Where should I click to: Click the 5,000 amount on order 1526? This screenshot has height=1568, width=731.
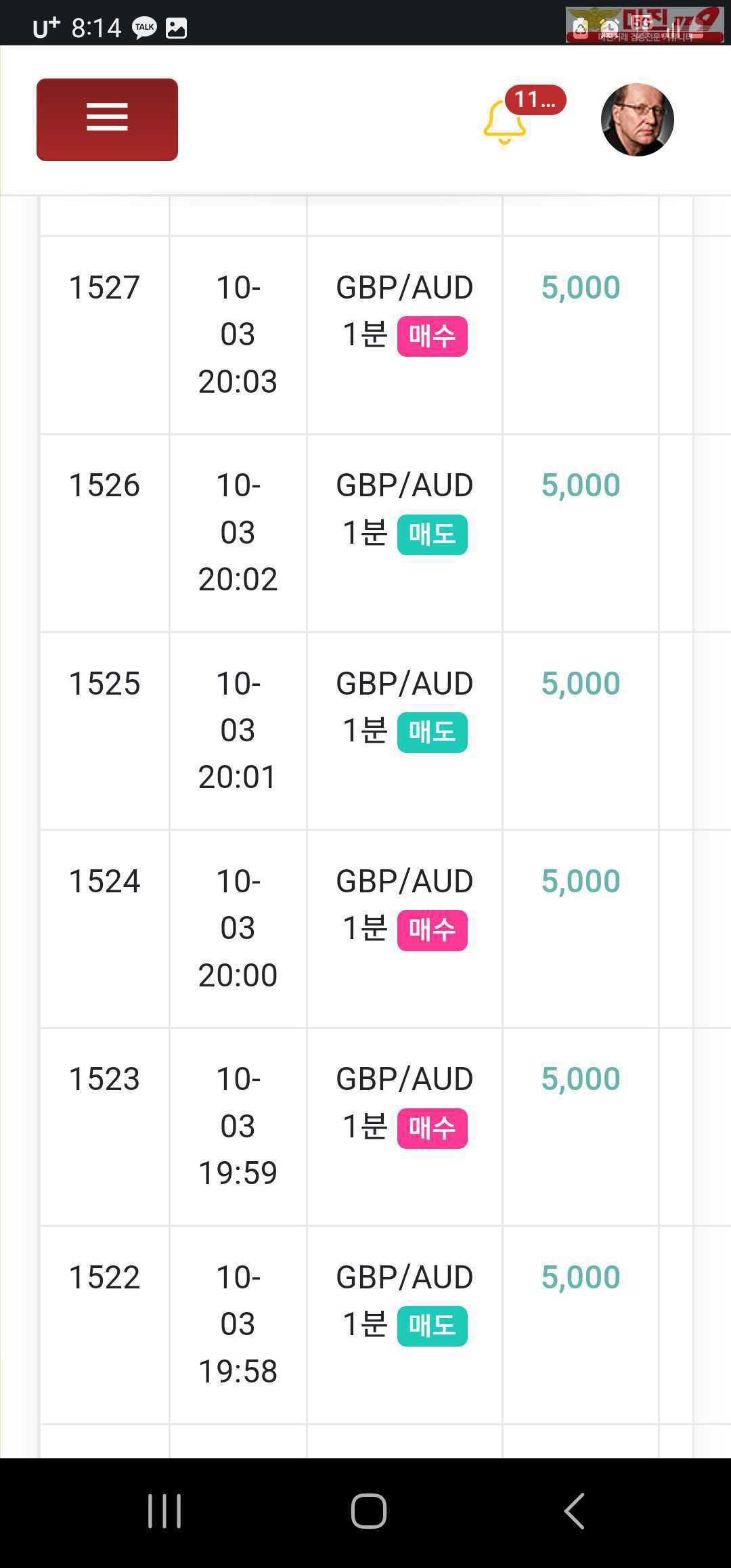coord(581,485)
